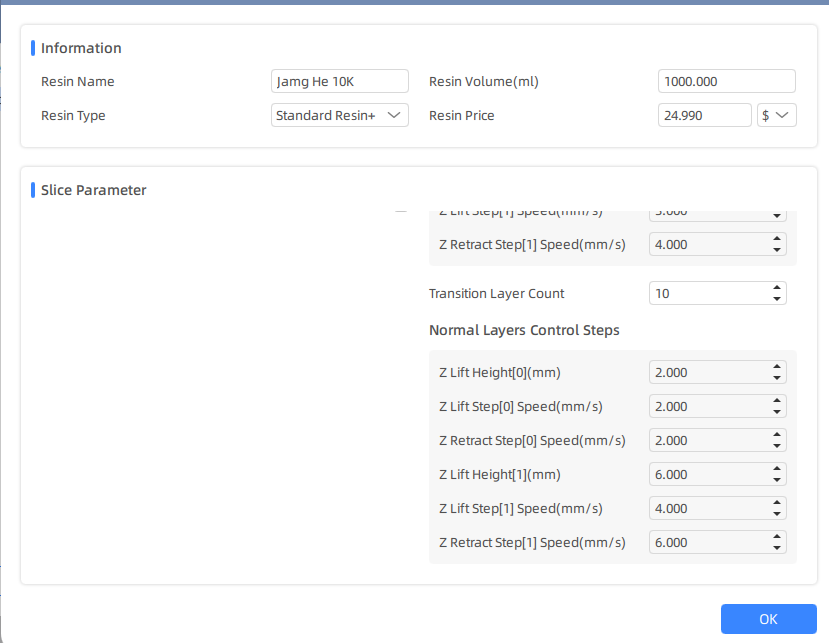
Task: Click the Normal Layers Control Steps heading
Action: coord(524,330)
